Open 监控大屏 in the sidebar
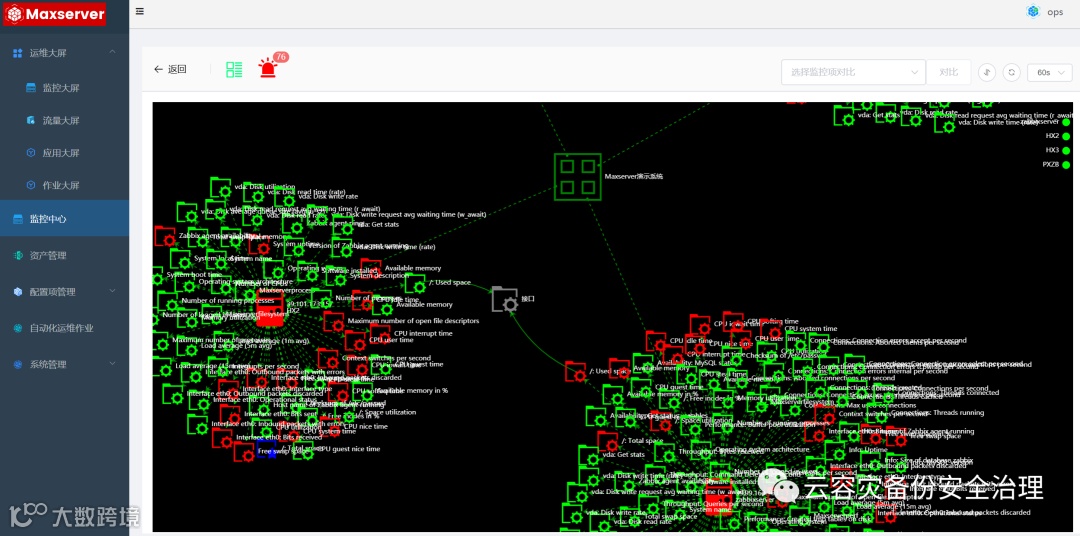Image resolution: width=1080 pixels, height=536 pixels. point(65,88)
